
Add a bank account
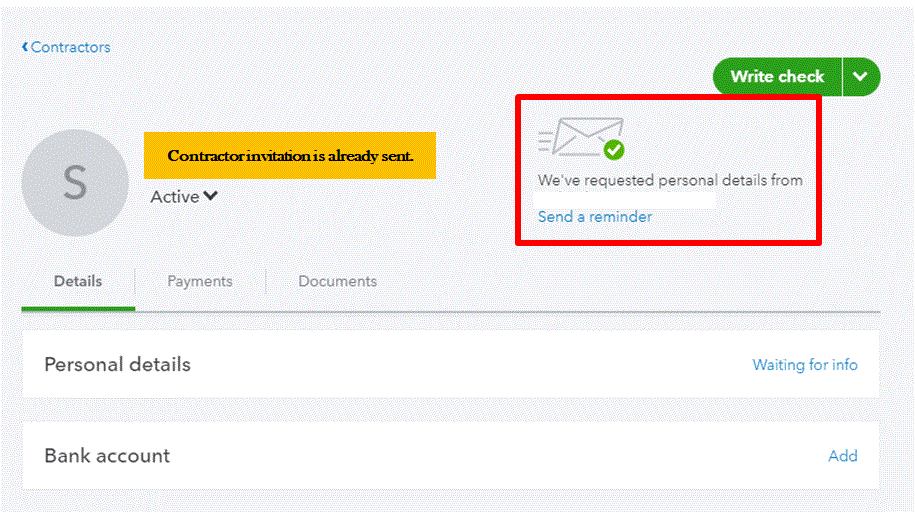click(843, 456)
